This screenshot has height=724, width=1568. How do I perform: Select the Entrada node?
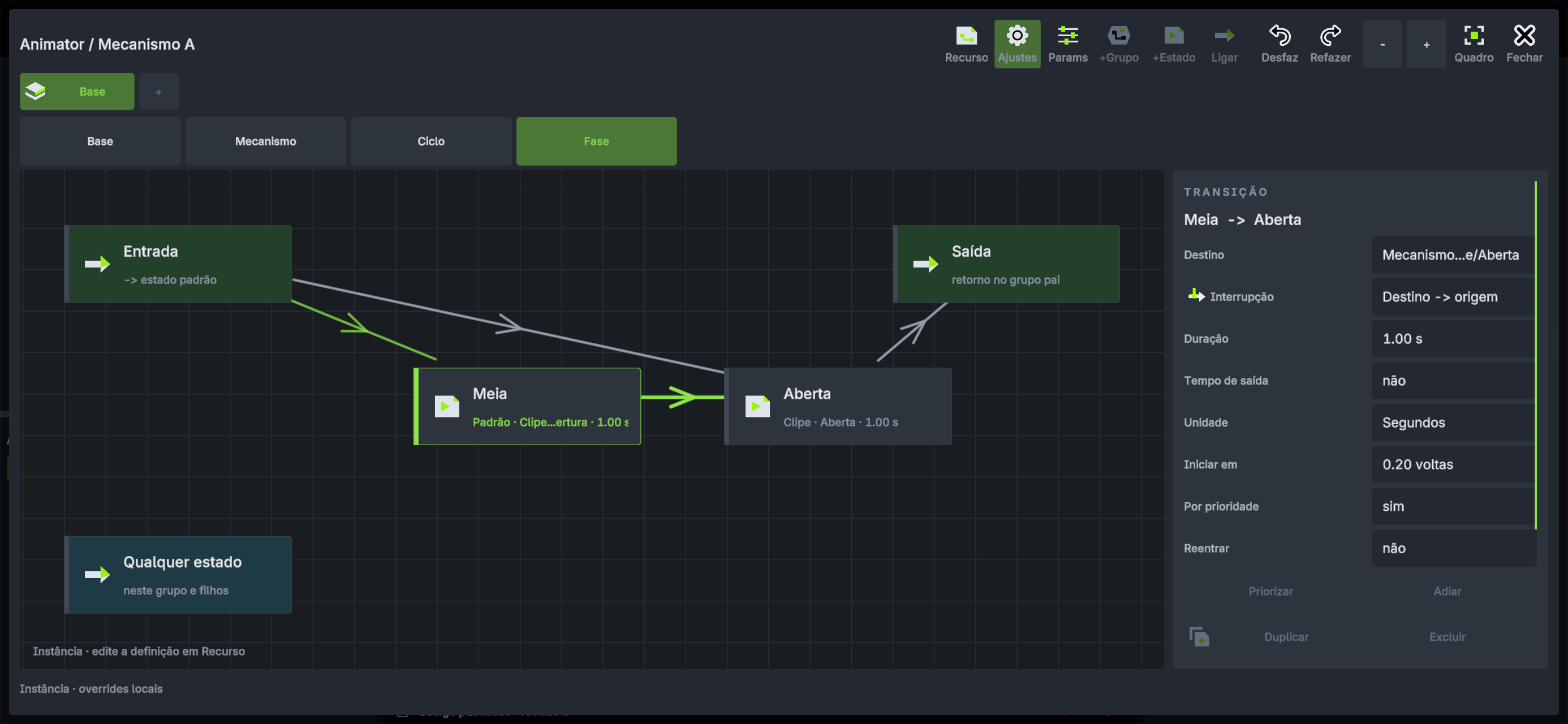pyautogui.click(x=178, y=264)
